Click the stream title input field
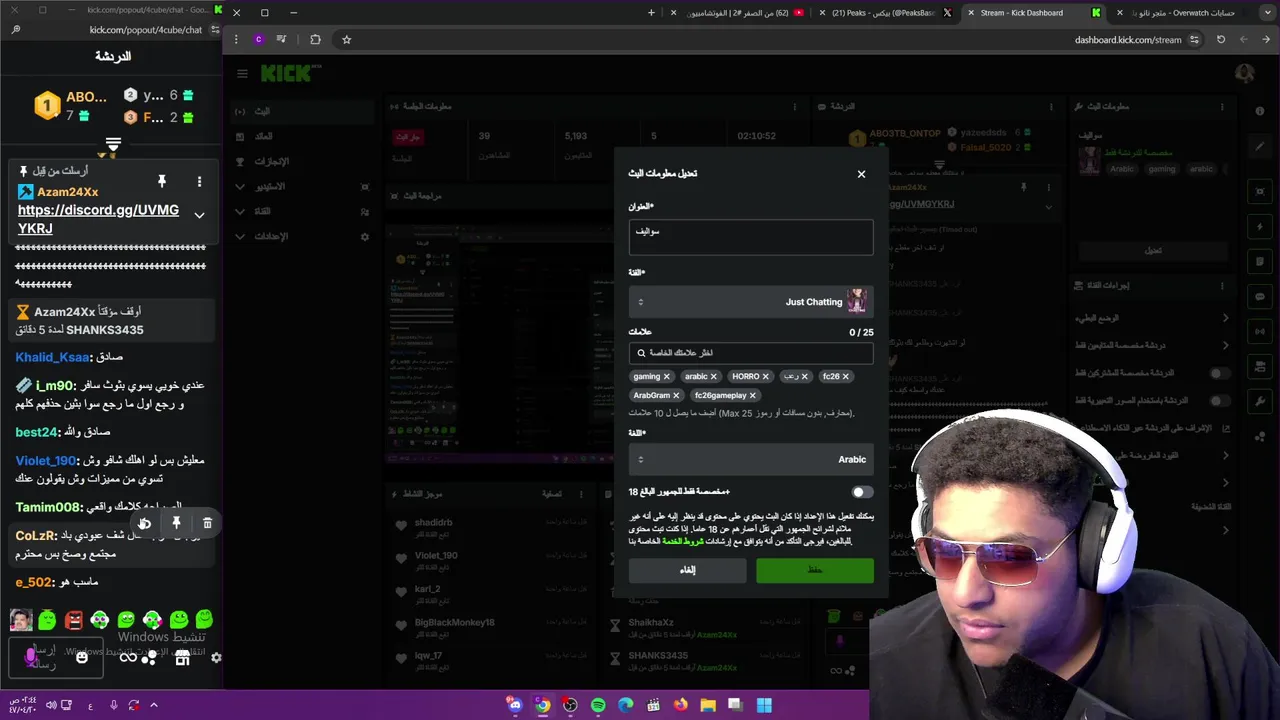Image resolution: width=1280 pixels, height=720 pixels. click(751, 237)
